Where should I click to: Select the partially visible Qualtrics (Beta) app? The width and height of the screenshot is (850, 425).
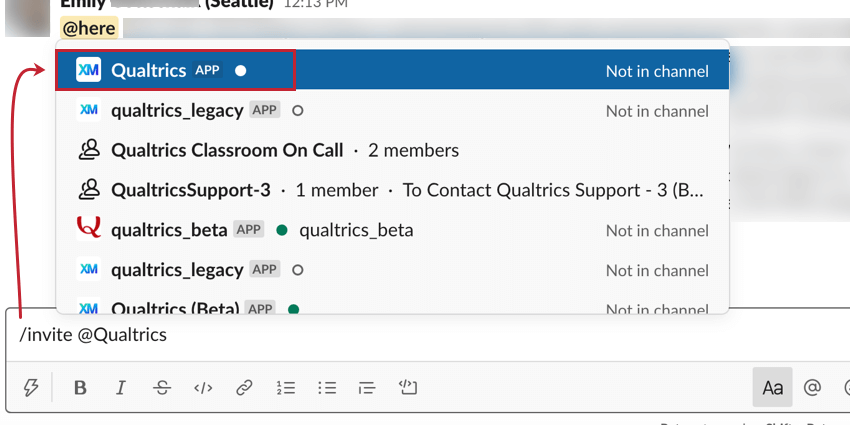(x=178, y=308)
